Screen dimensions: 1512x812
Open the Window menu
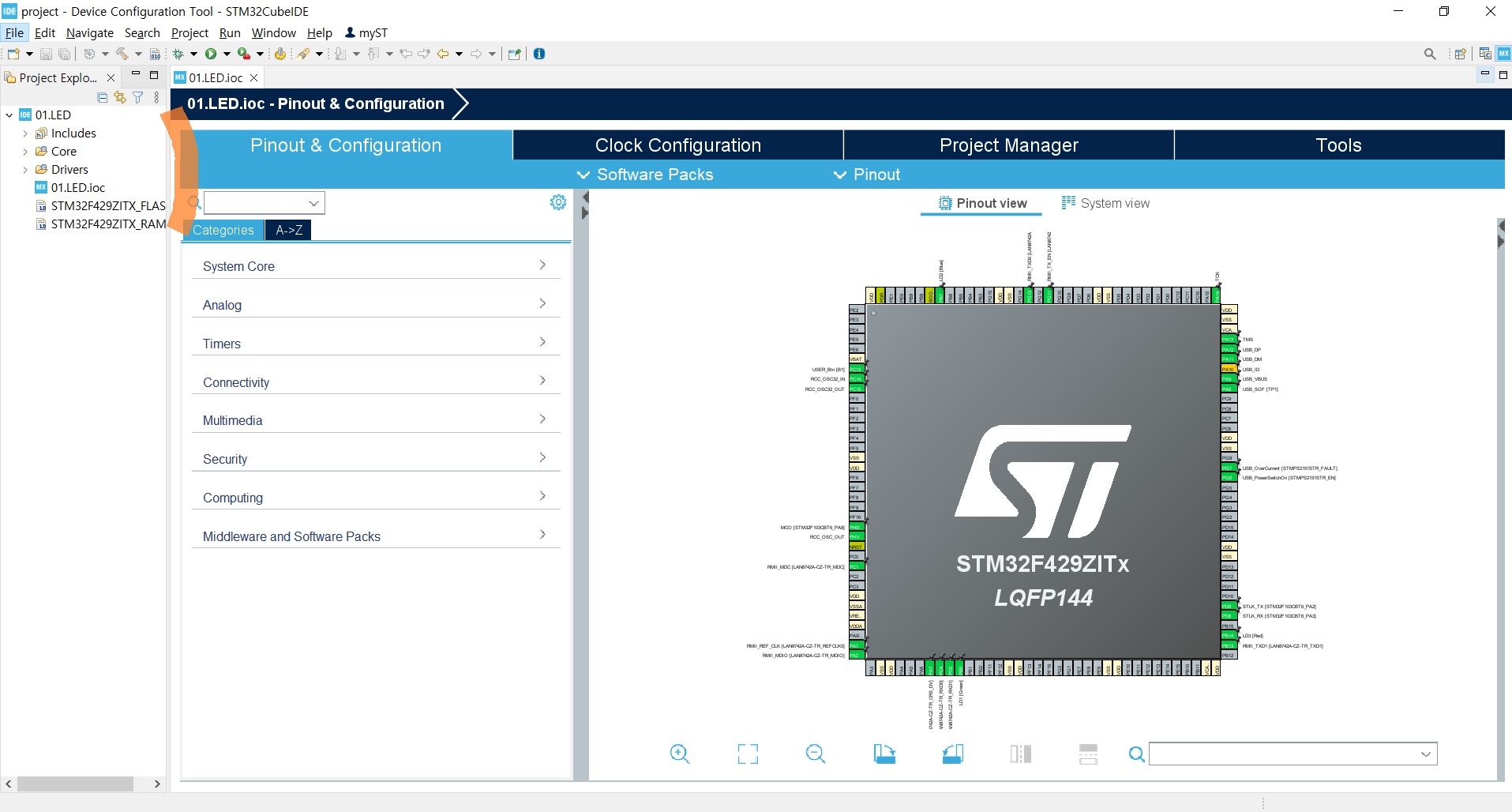[x=274, y=32]
